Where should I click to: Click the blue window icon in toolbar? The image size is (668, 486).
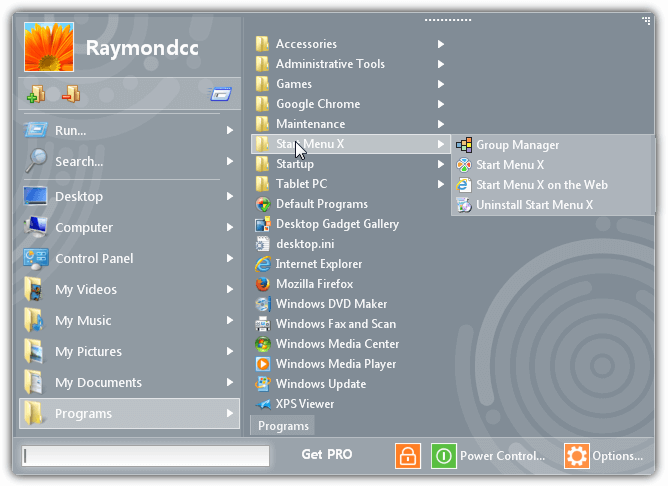point(221,94)
